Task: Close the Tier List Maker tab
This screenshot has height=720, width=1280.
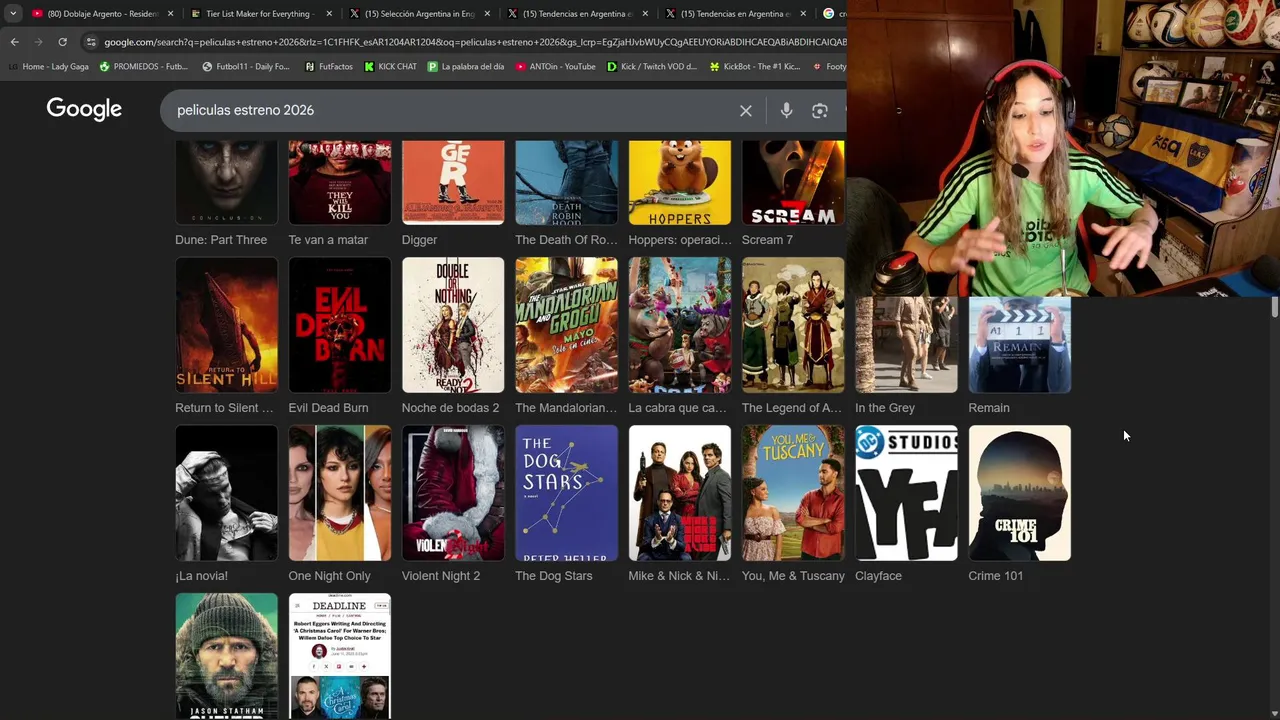Action: (x=329, y=14)
